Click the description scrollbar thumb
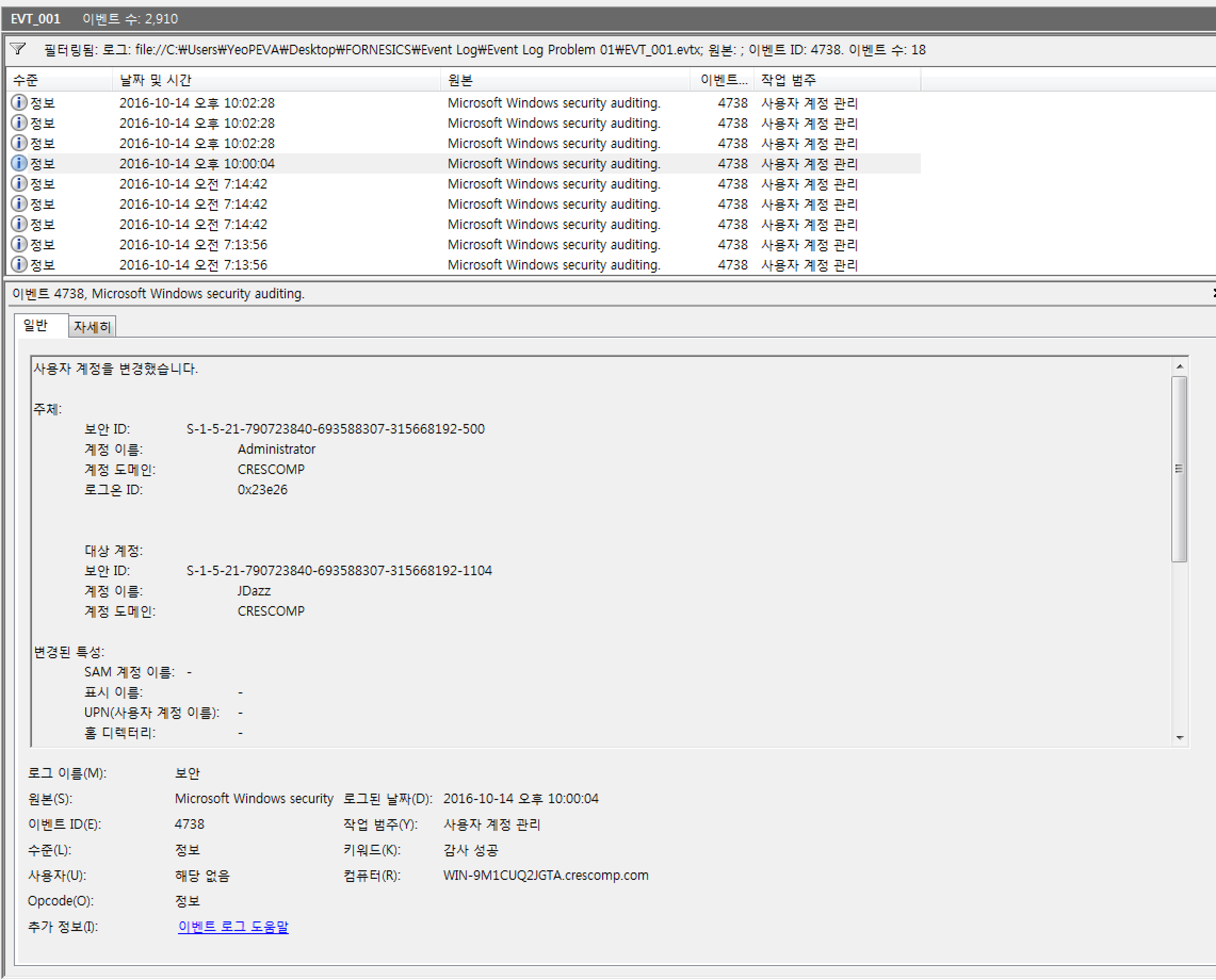 click(1179, 469)
